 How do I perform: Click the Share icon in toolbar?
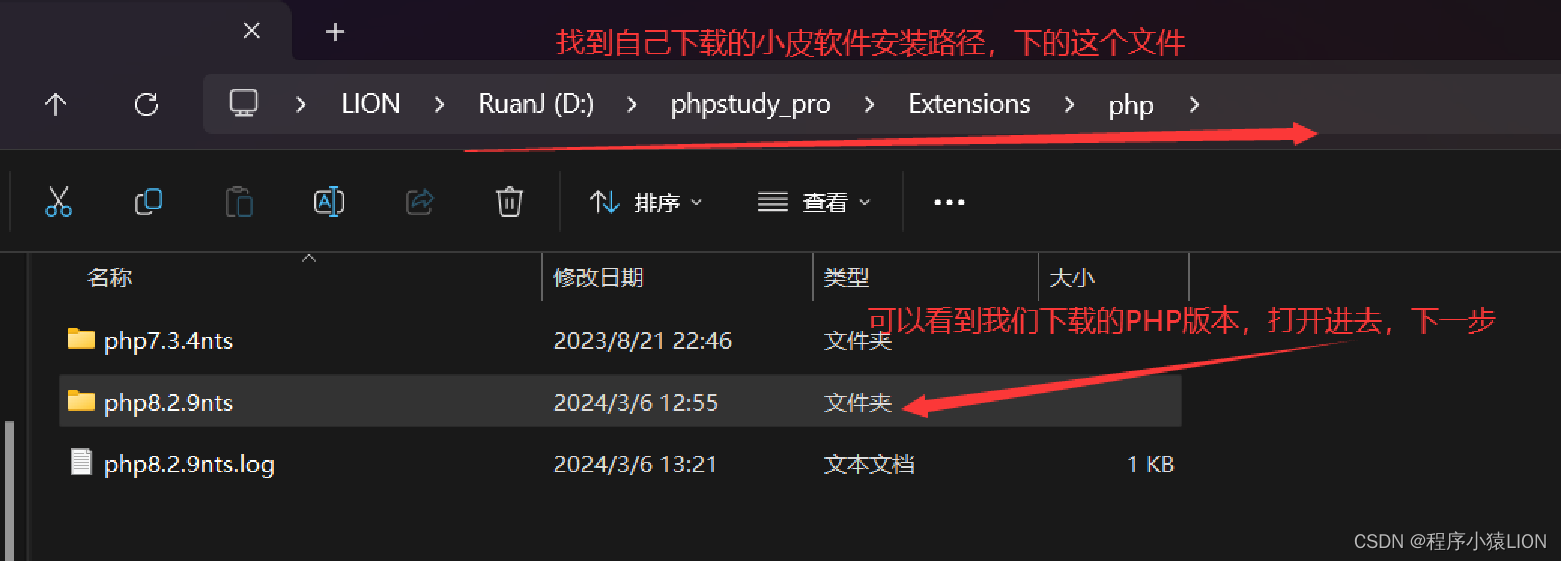click(420, 202)
